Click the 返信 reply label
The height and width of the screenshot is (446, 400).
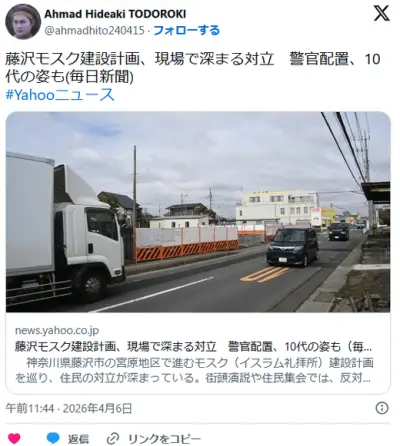pyautogui.click(x=78, y=439)
